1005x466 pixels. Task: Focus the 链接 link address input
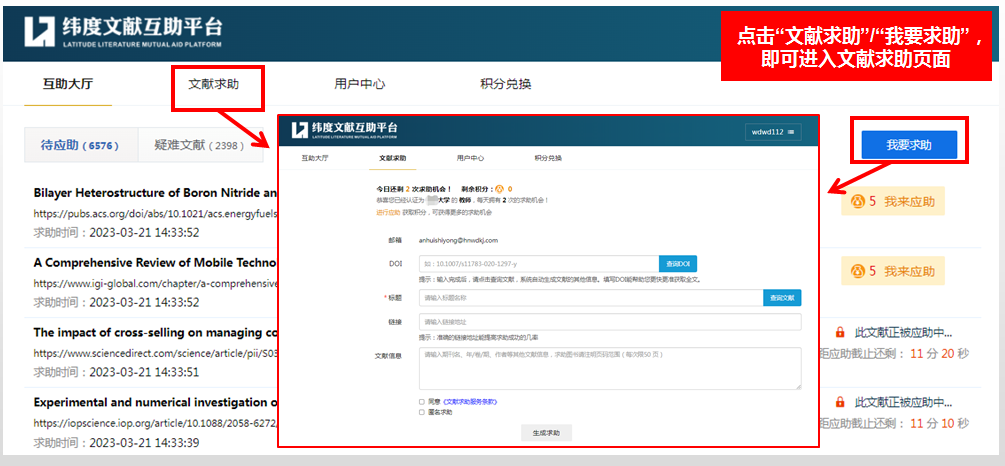610,322
